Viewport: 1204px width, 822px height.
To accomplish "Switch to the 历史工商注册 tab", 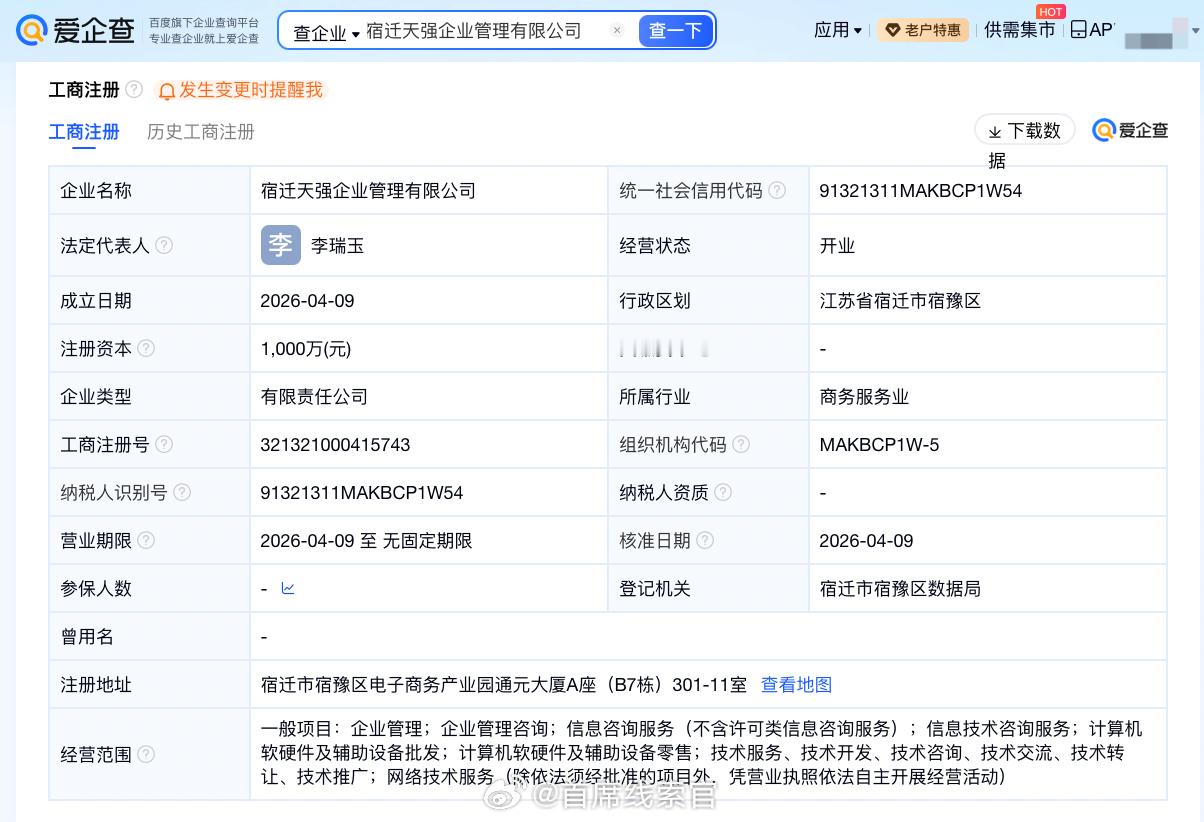I will [199, 131].
